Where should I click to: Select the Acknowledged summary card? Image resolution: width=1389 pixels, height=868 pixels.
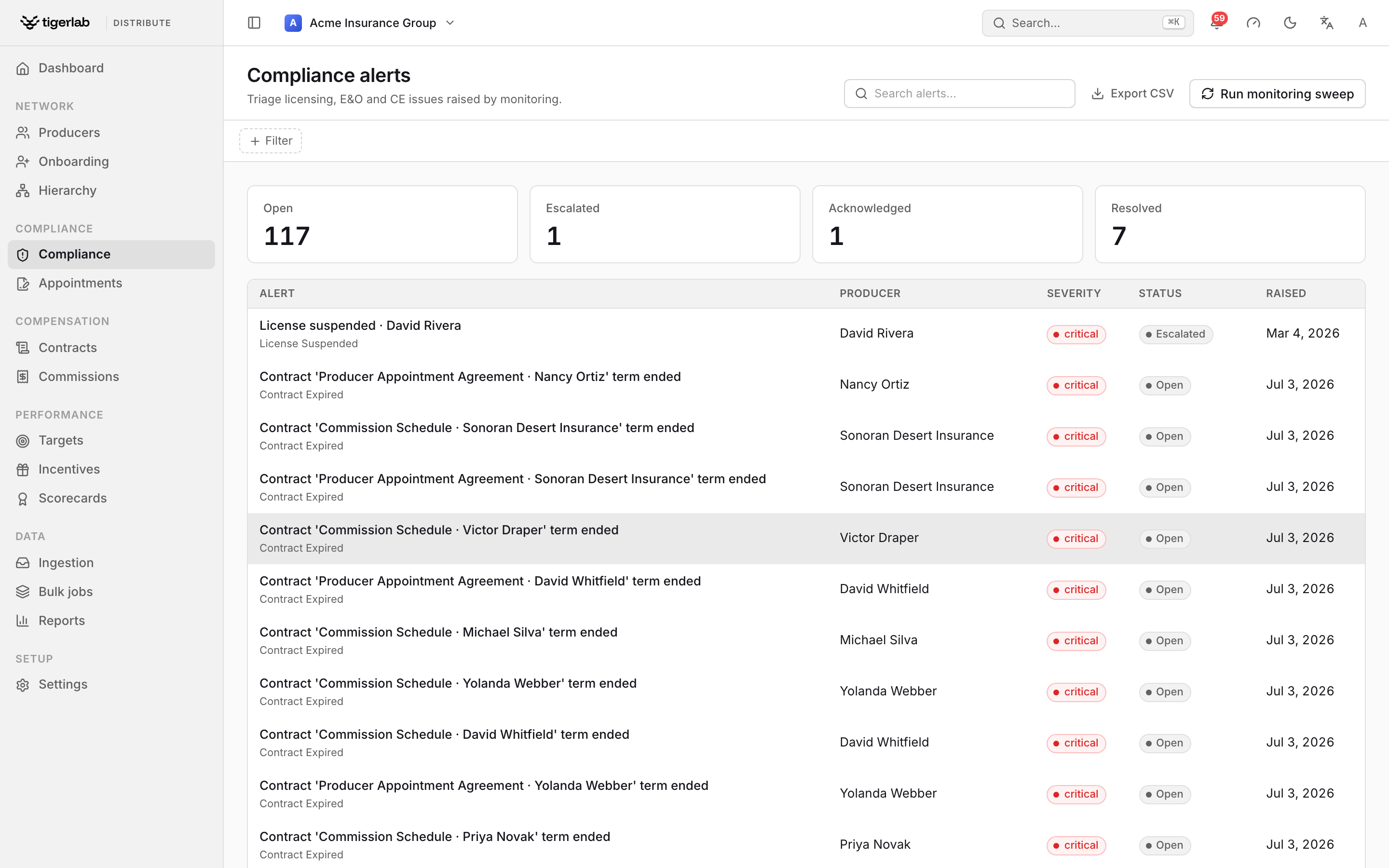click(x=948, y=224)
